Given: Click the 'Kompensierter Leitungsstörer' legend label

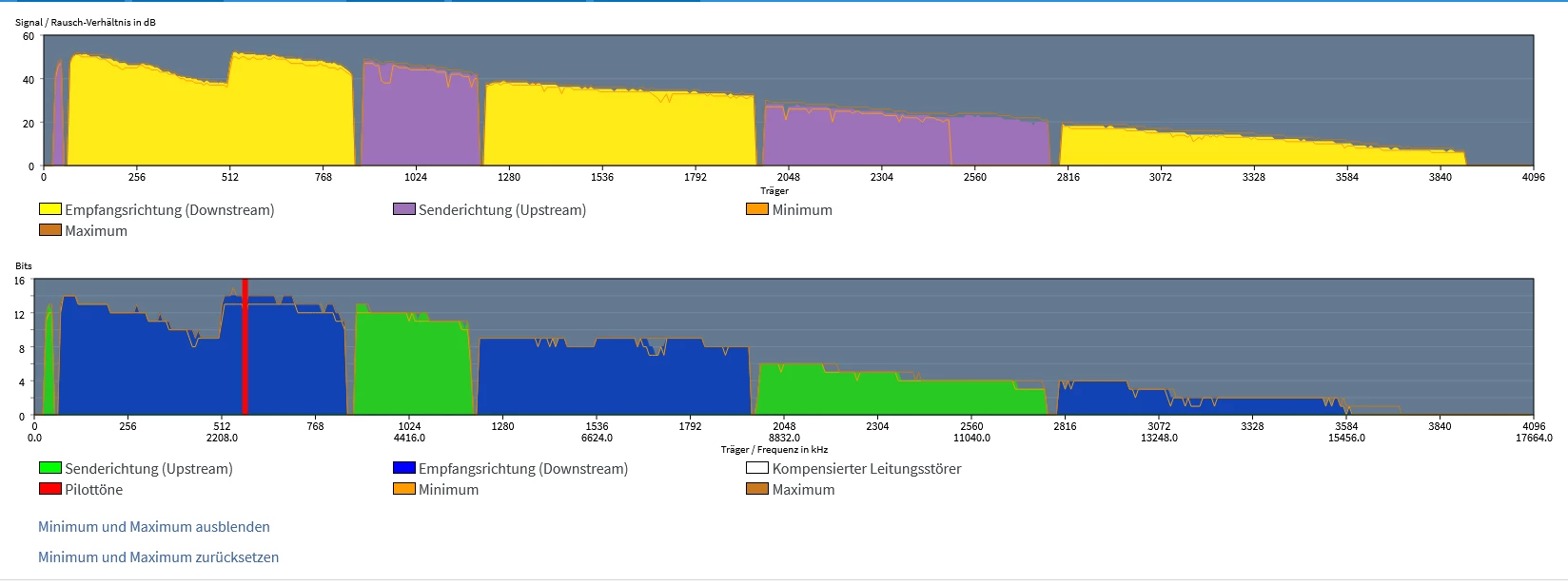Looking at the screenshot, I should coord(866,469).
